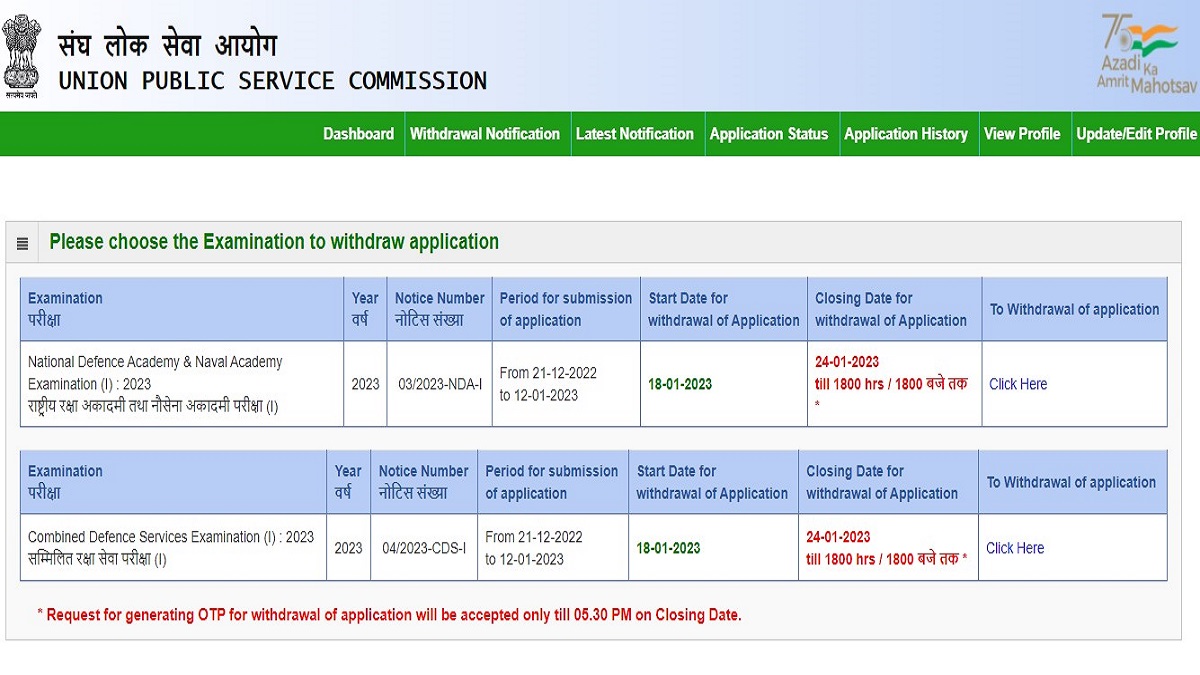The height and width of the screenshot is (675, 1200).
Task: Click Here link for the NDA examination
Action: (x=1018, y=384)
